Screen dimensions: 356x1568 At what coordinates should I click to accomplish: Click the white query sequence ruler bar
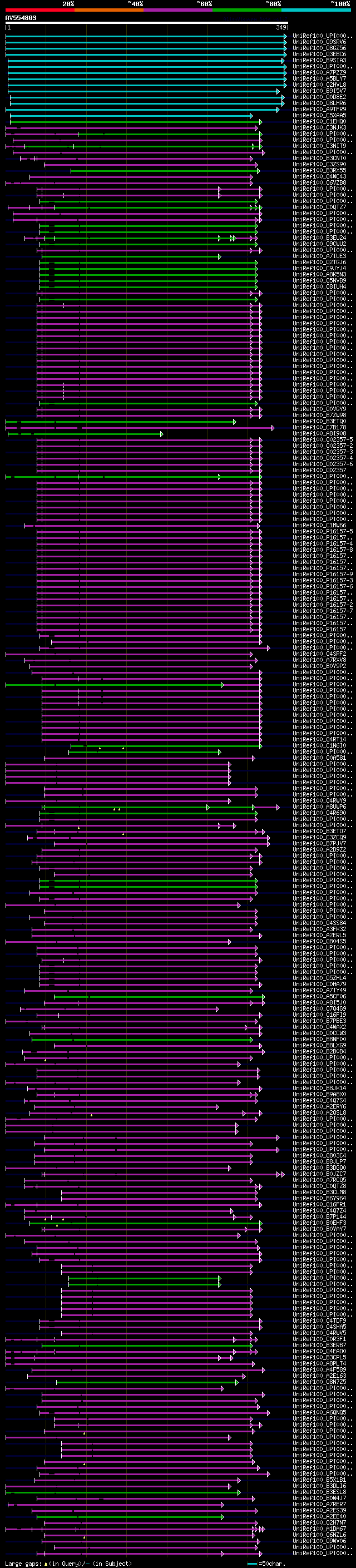pos(147,23)
